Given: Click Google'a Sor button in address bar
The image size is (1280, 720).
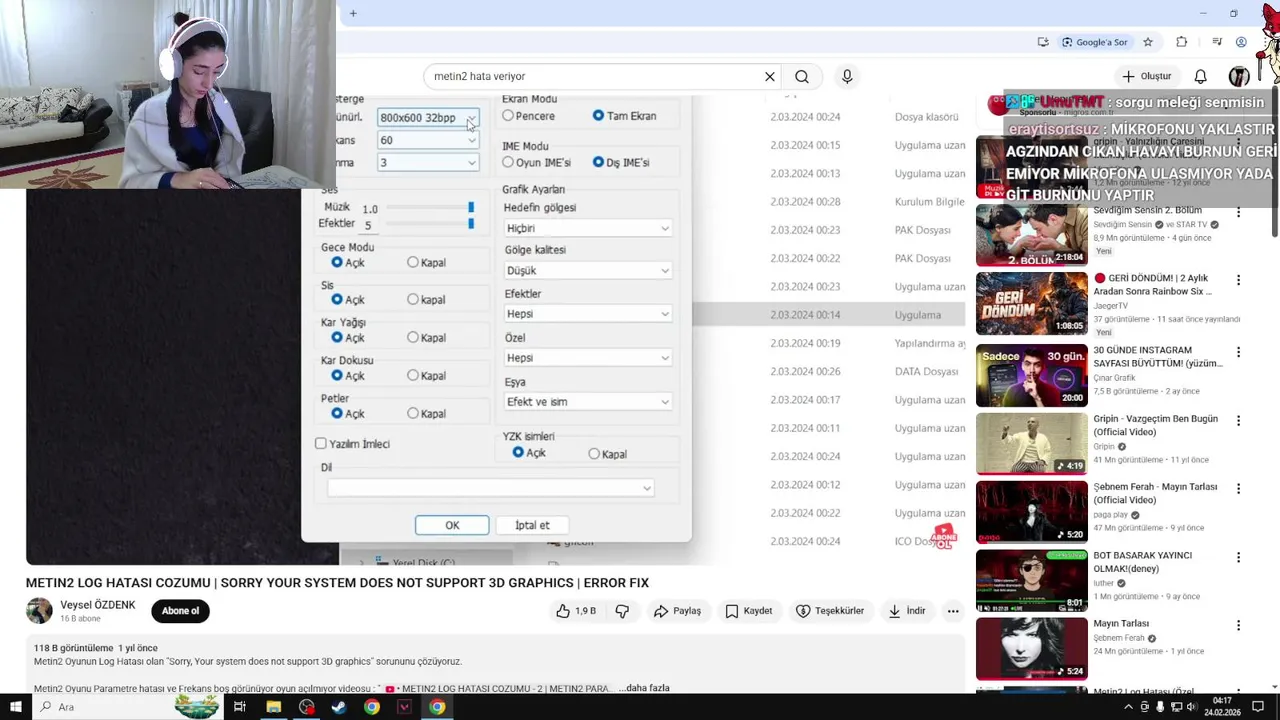Looking at the screenshot, I should (1094, 42).
